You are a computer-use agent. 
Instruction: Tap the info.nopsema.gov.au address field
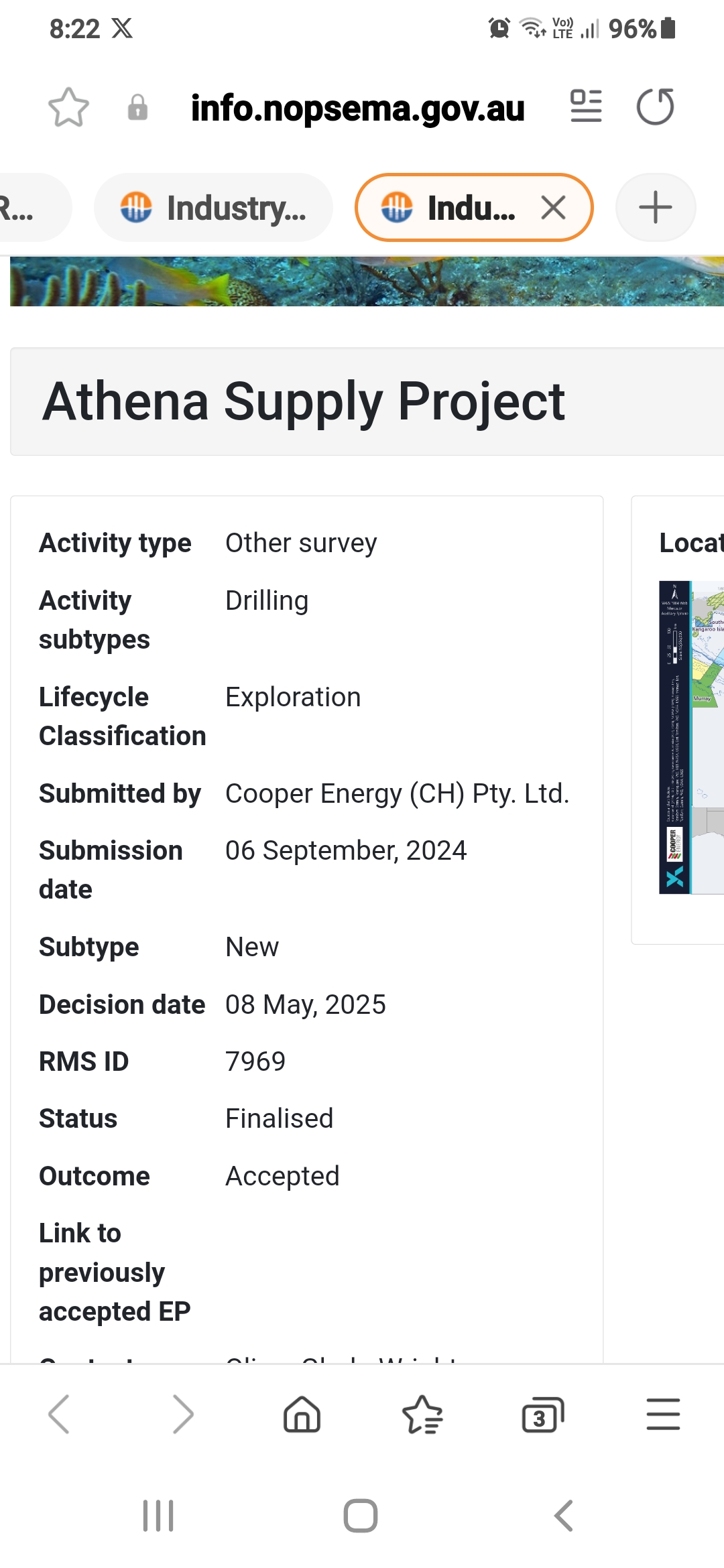[357, 108]
